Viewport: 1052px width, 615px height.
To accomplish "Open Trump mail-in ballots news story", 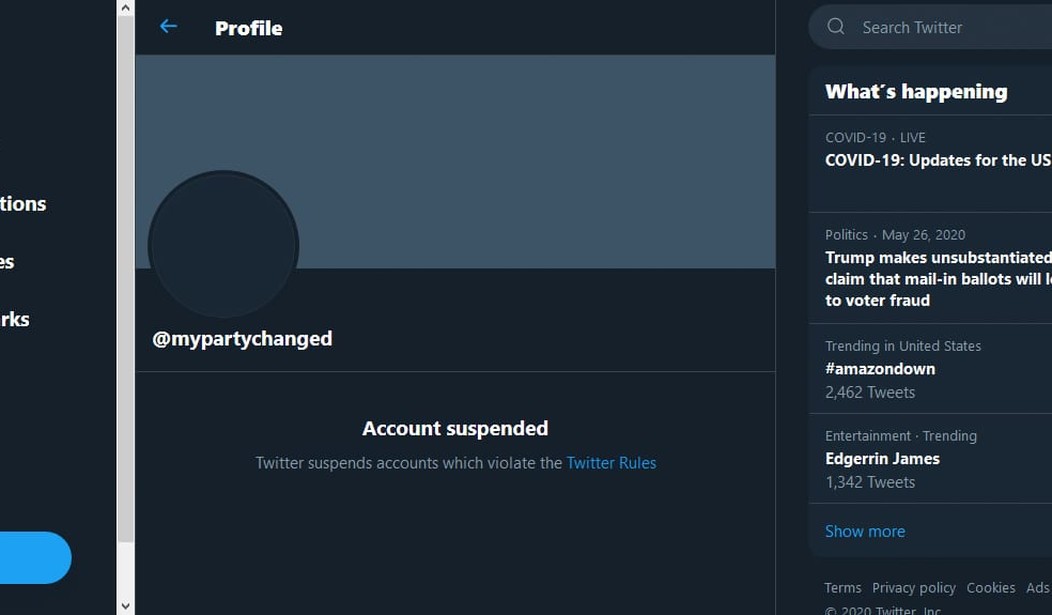I will click(937, 279).
